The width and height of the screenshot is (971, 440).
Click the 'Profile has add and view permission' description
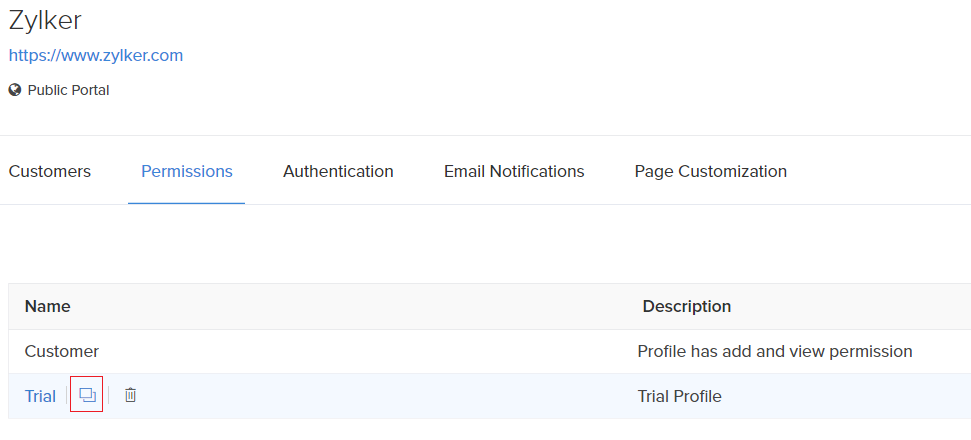point(775,351)
